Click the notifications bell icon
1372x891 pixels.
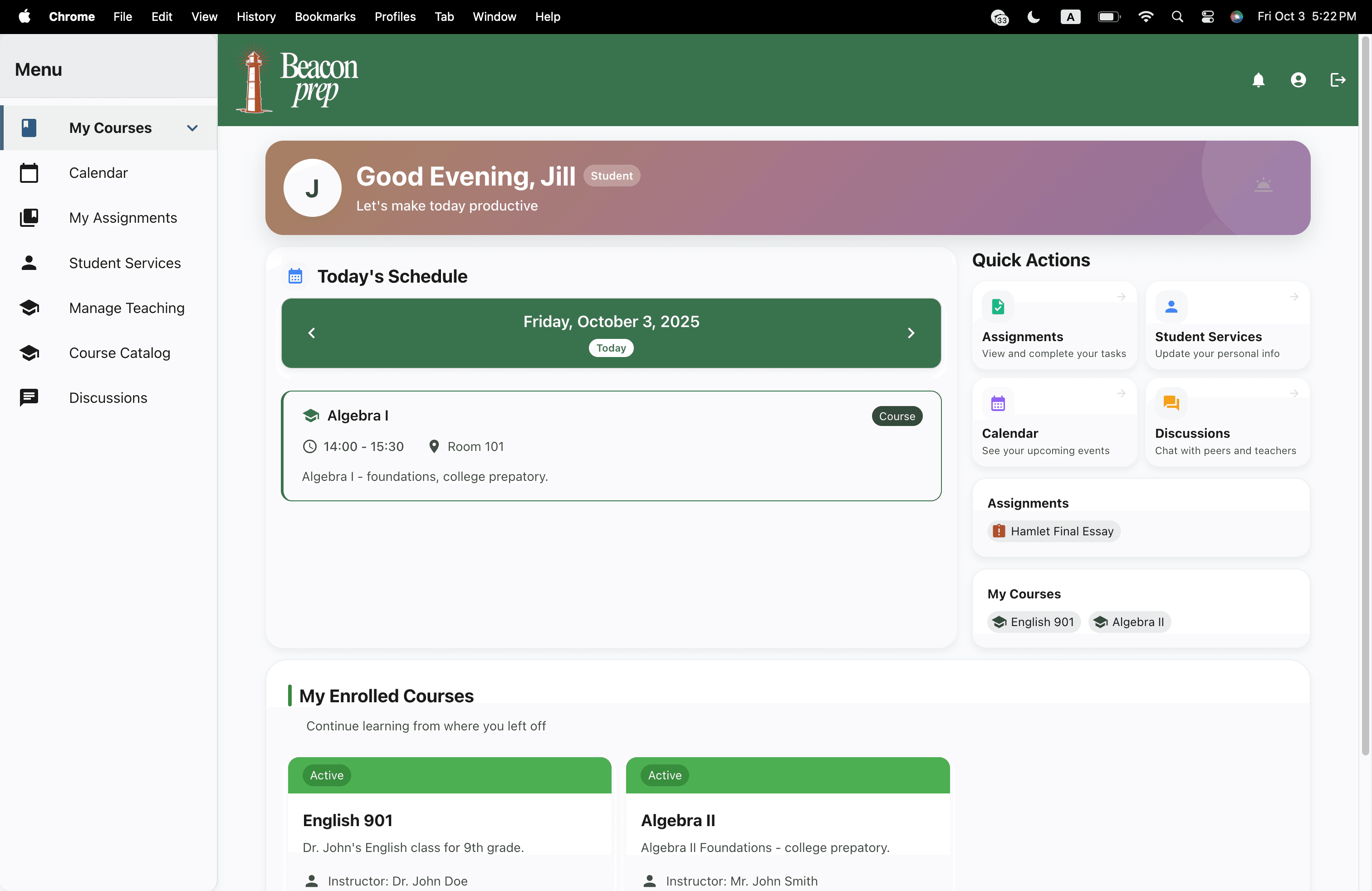click(1258, 80)
